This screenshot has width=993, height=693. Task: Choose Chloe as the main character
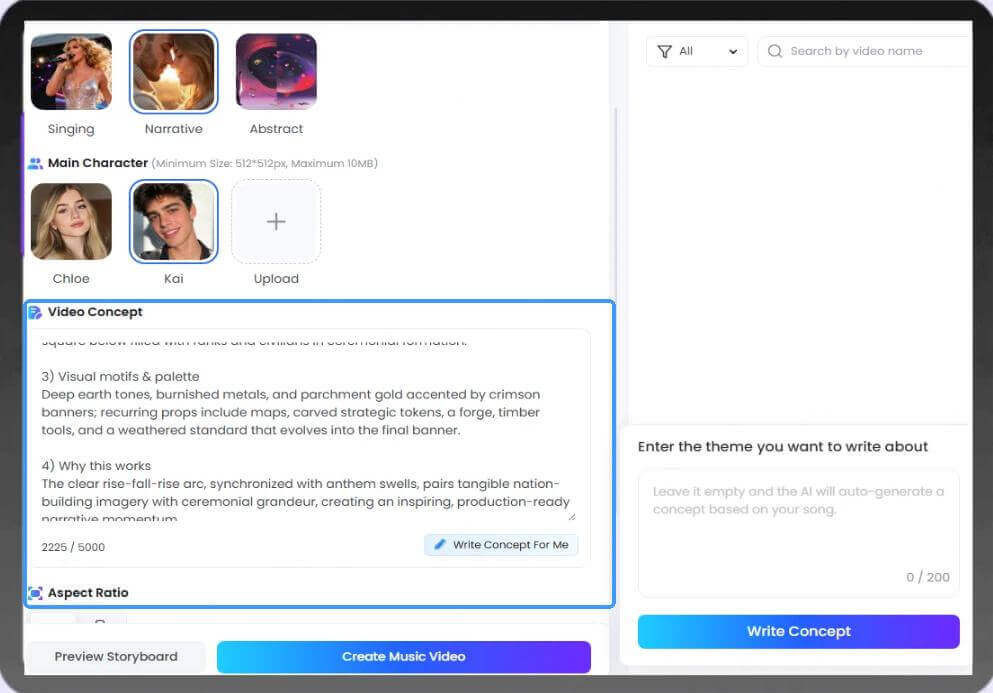(x=71, y=222)
